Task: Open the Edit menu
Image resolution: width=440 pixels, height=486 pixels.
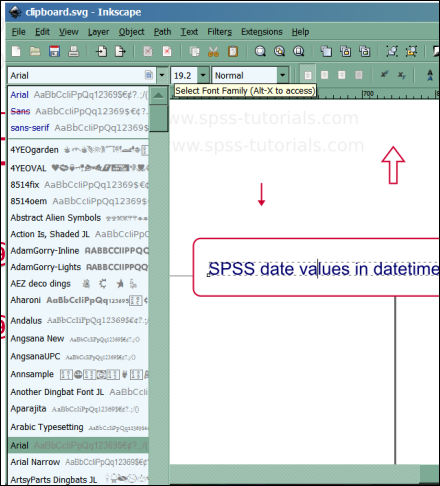Action: [x=42, y=32]
